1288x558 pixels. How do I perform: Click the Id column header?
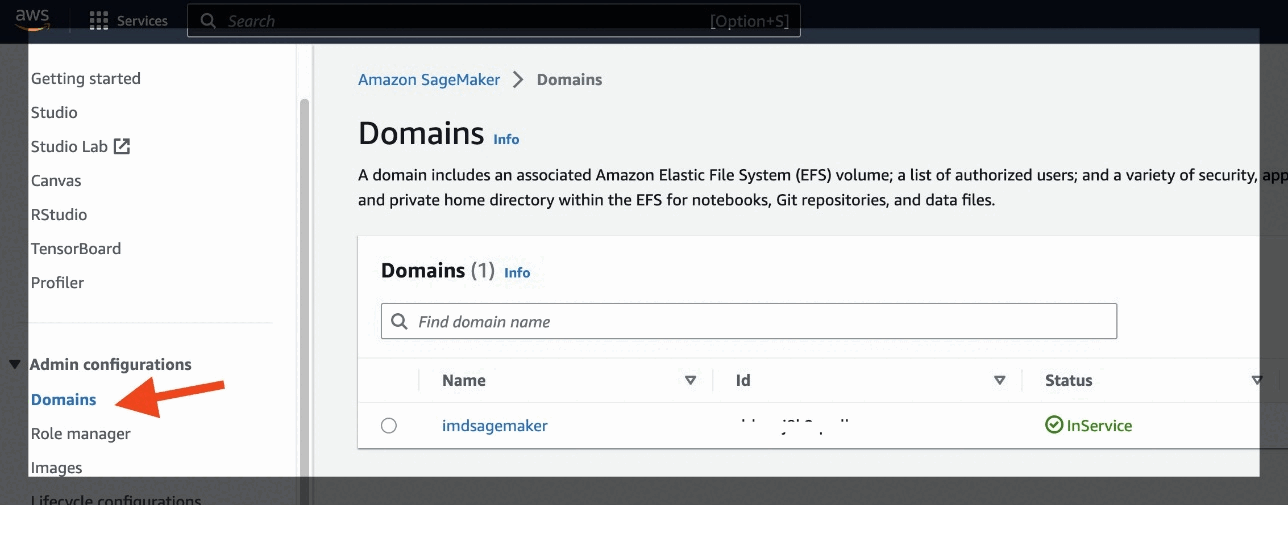click(743, 381)
